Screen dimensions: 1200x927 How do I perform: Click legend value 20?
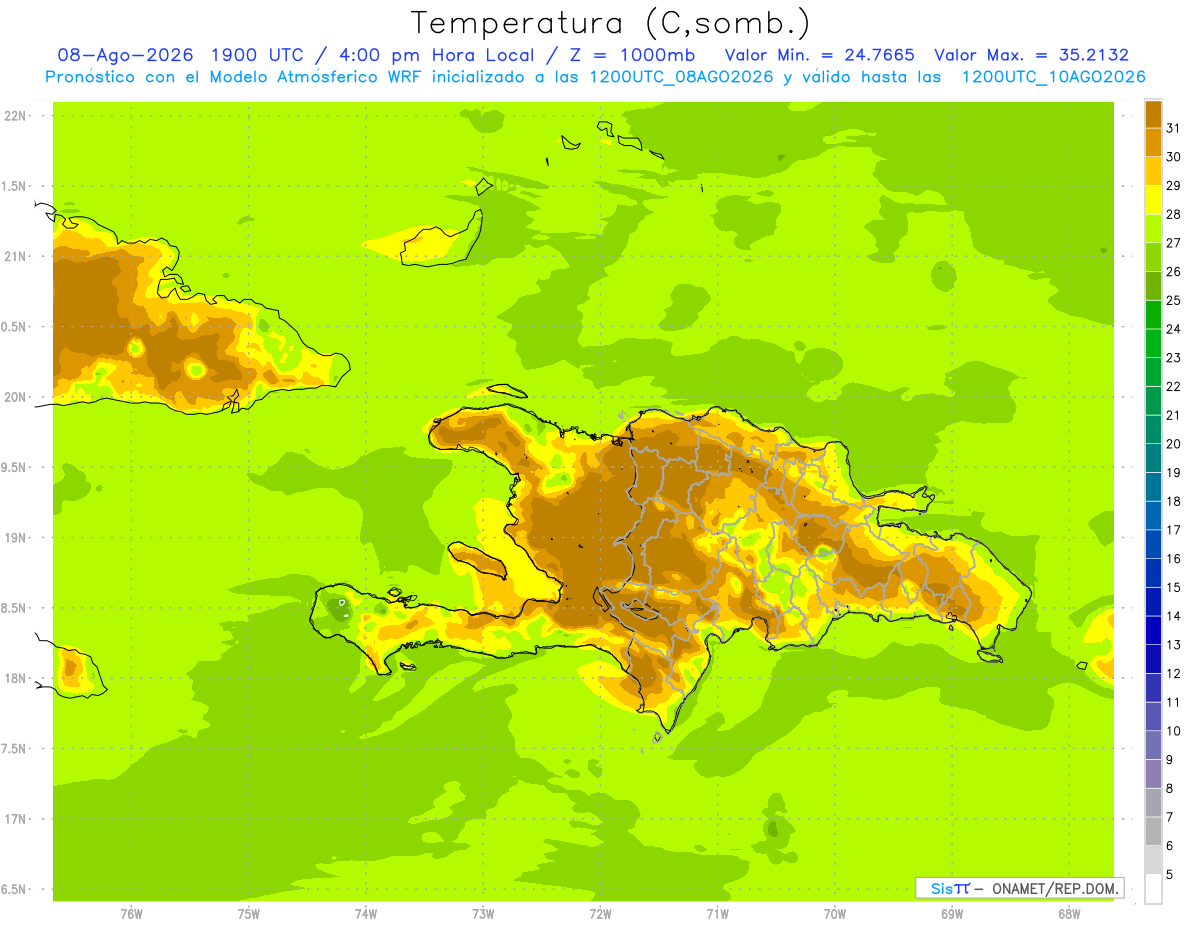tap(1173, 444)
